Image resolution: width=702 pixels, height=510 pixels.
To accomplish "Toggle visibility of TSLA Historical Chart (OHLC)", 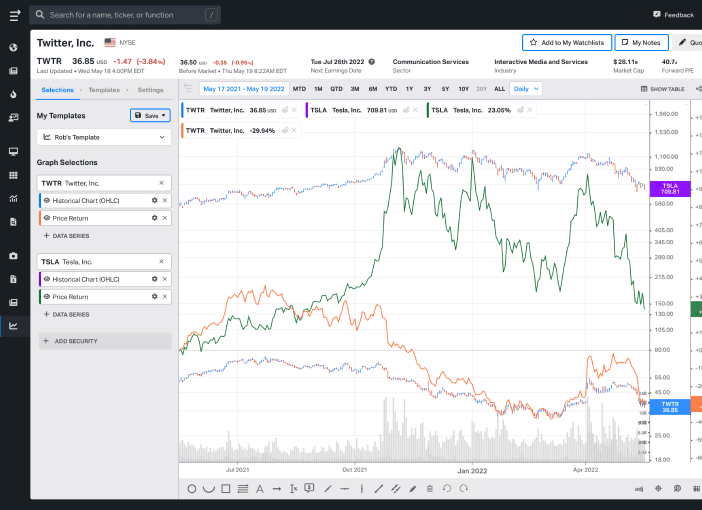I will point(46,279).
